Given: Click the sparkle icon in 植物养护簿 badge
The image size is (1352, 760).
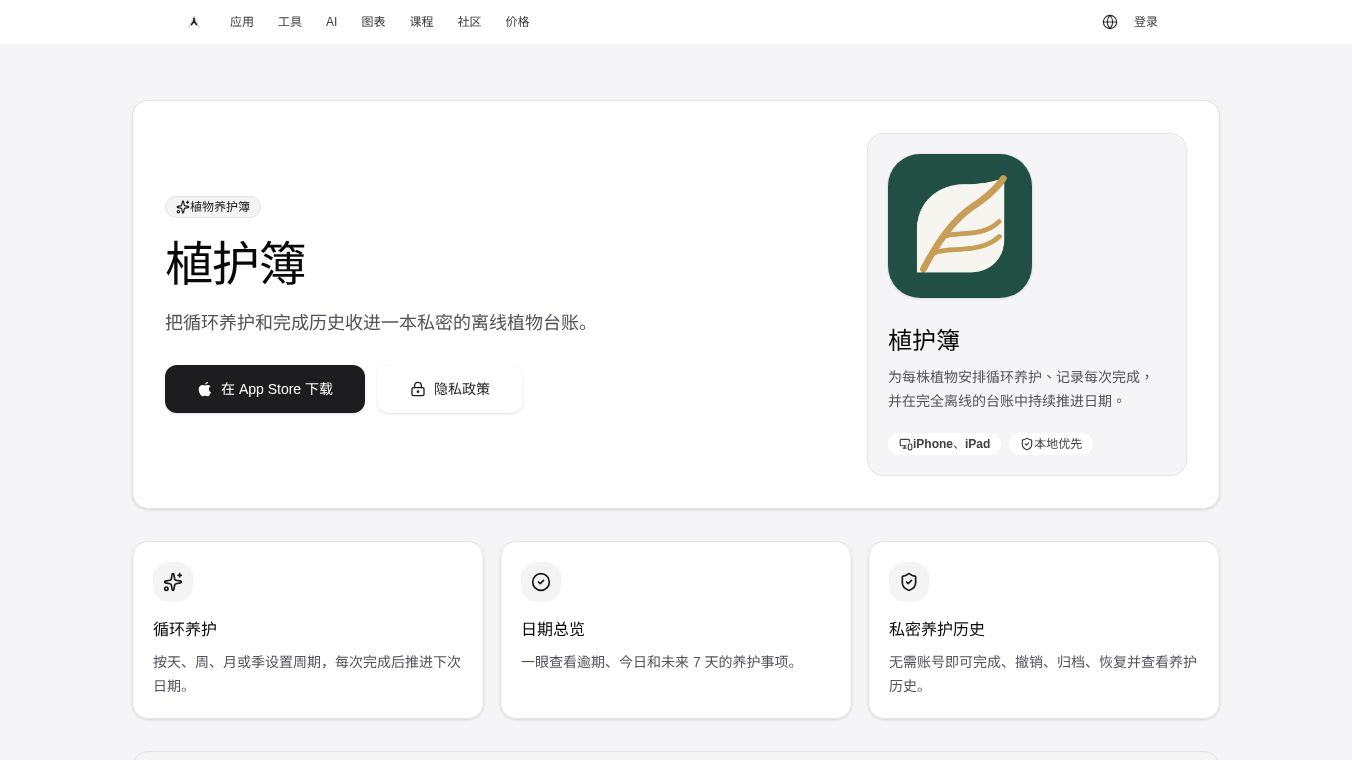Looking at the screenshot, I should tap(183, 207).
